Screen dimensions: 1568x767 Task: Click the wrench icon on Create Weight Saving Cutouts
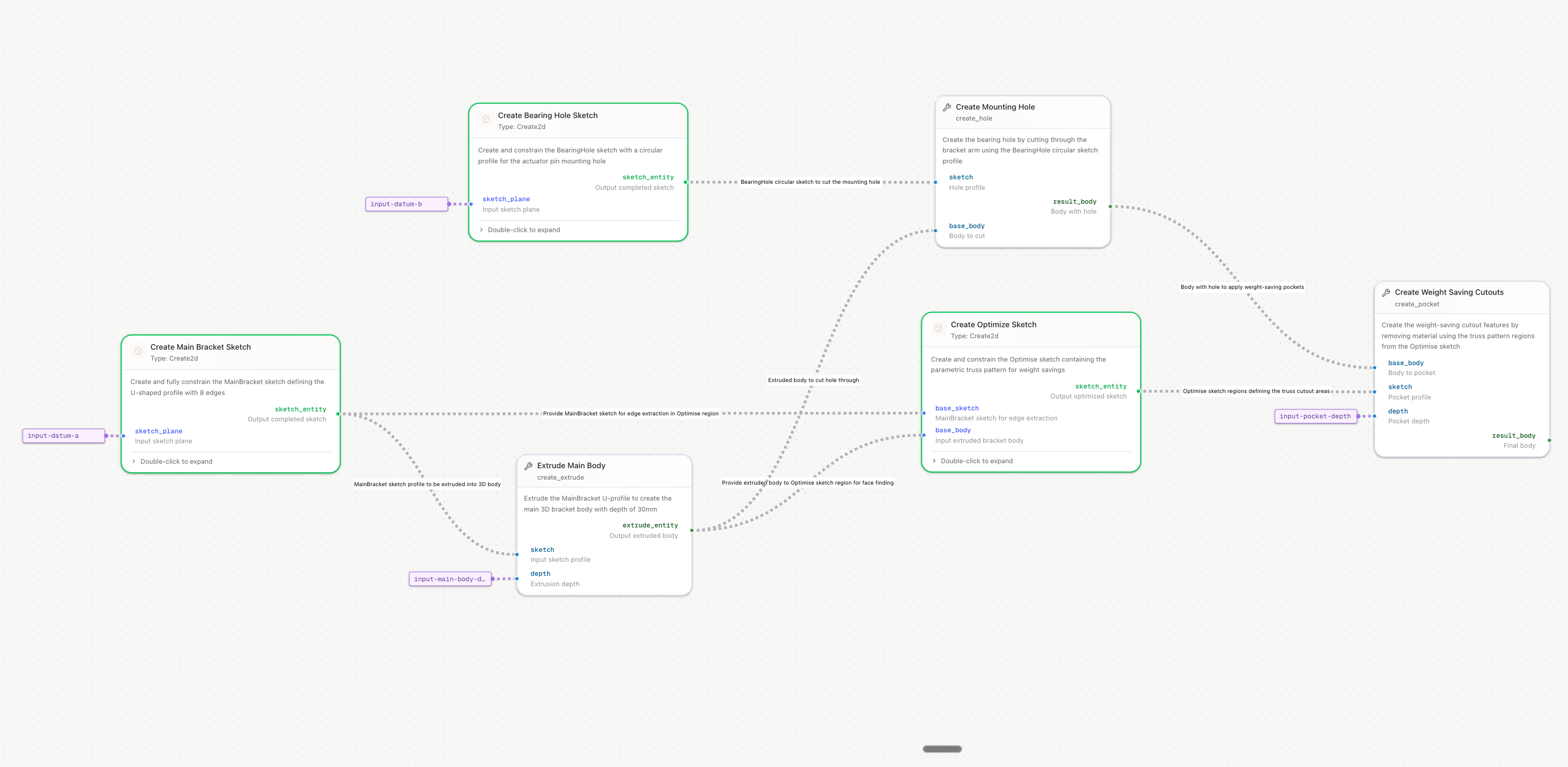pyautogui.click(x=1386, y=293)
